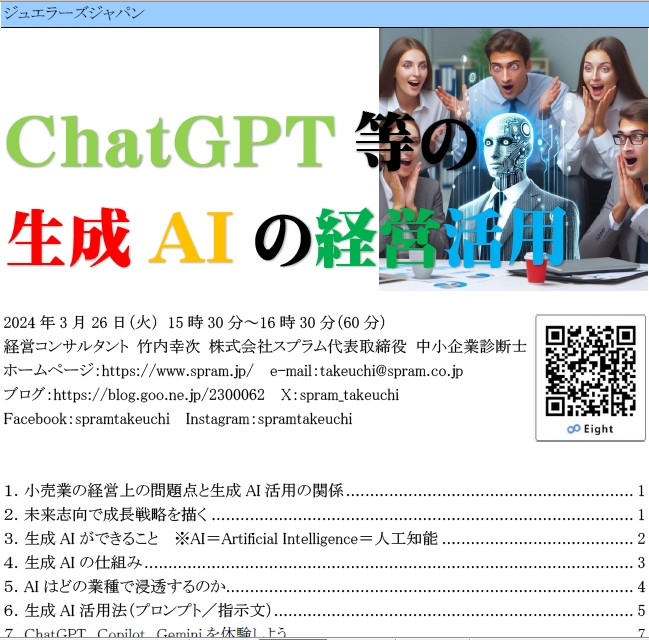Open the https://blog.goo.ne.jp/2300062 blog link
Screen dimensions: 649x640
[159, 395]
